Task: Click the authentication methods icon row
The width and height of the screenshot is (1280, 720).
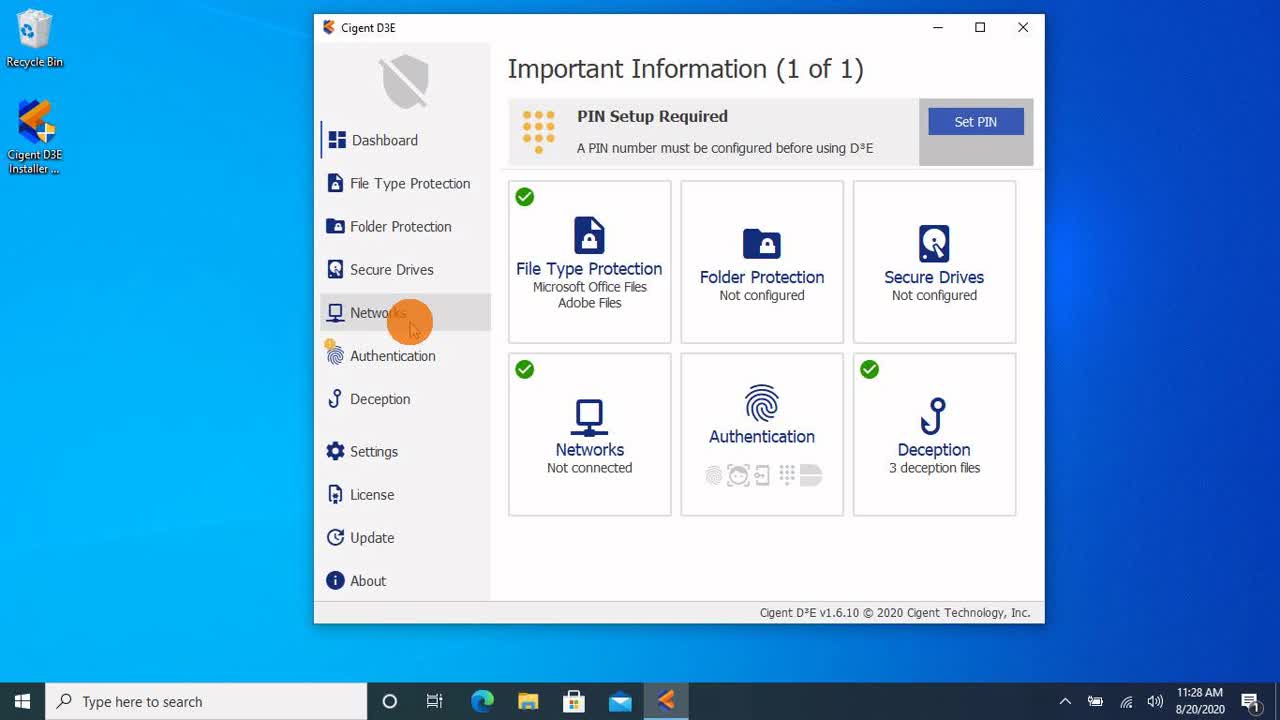Action: click(x=762, y=475)
